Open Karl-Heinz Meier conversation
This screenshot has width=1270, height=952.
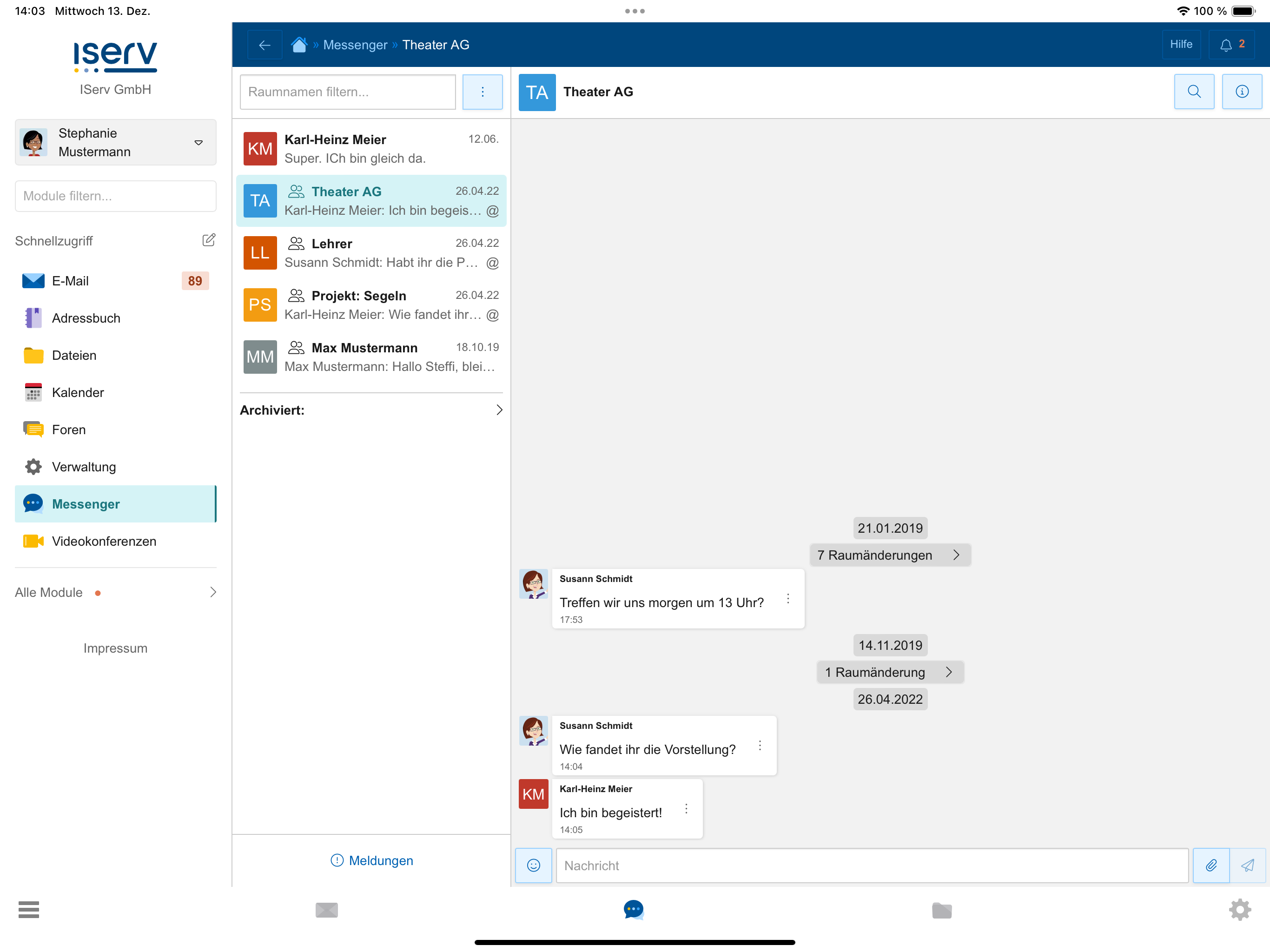(371, 149)
